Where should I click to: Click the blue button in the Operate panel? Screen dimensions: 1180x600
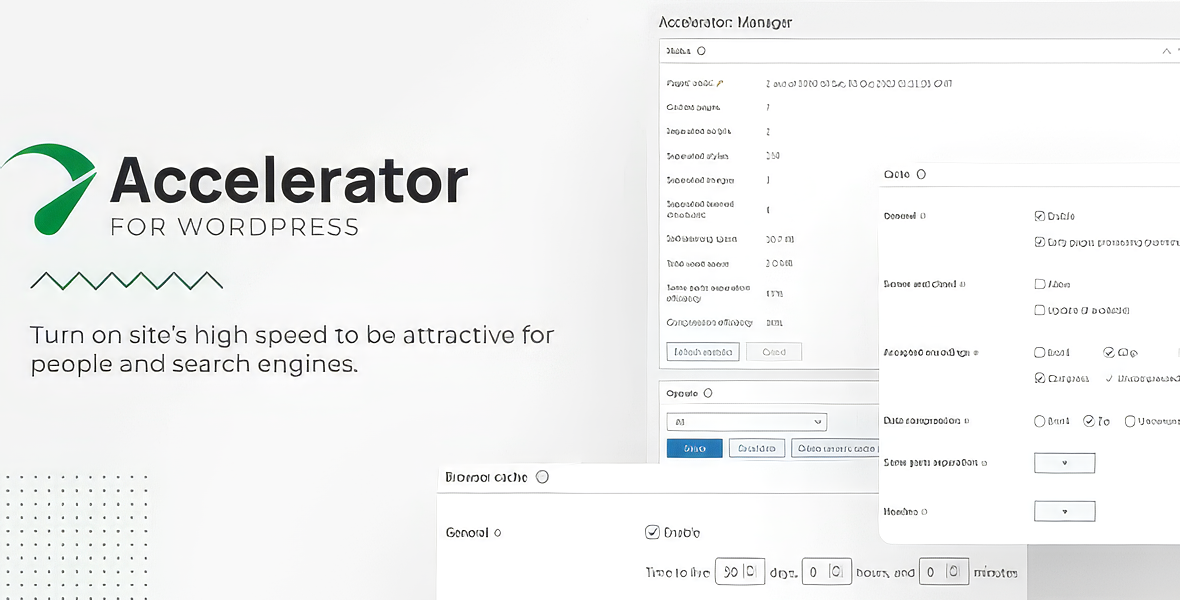[x=695, y=449]
